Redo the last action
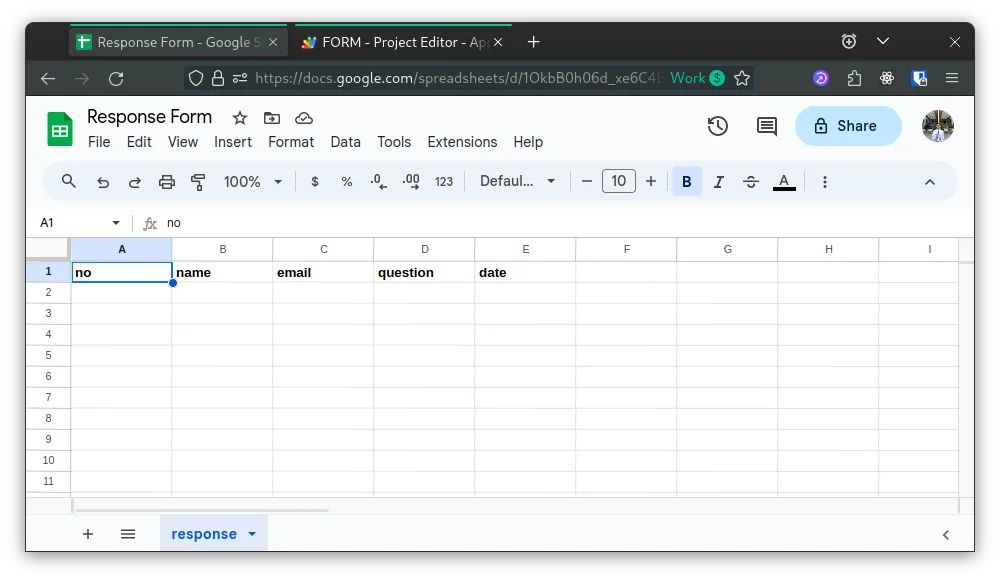 click(x=134, y=181)
